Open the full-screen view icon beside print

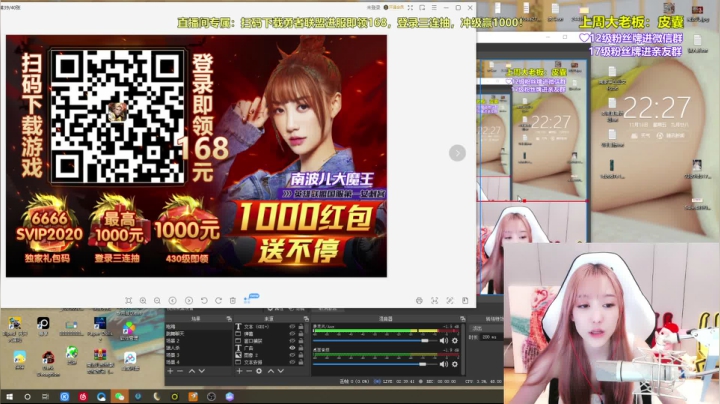pos(434,300)
